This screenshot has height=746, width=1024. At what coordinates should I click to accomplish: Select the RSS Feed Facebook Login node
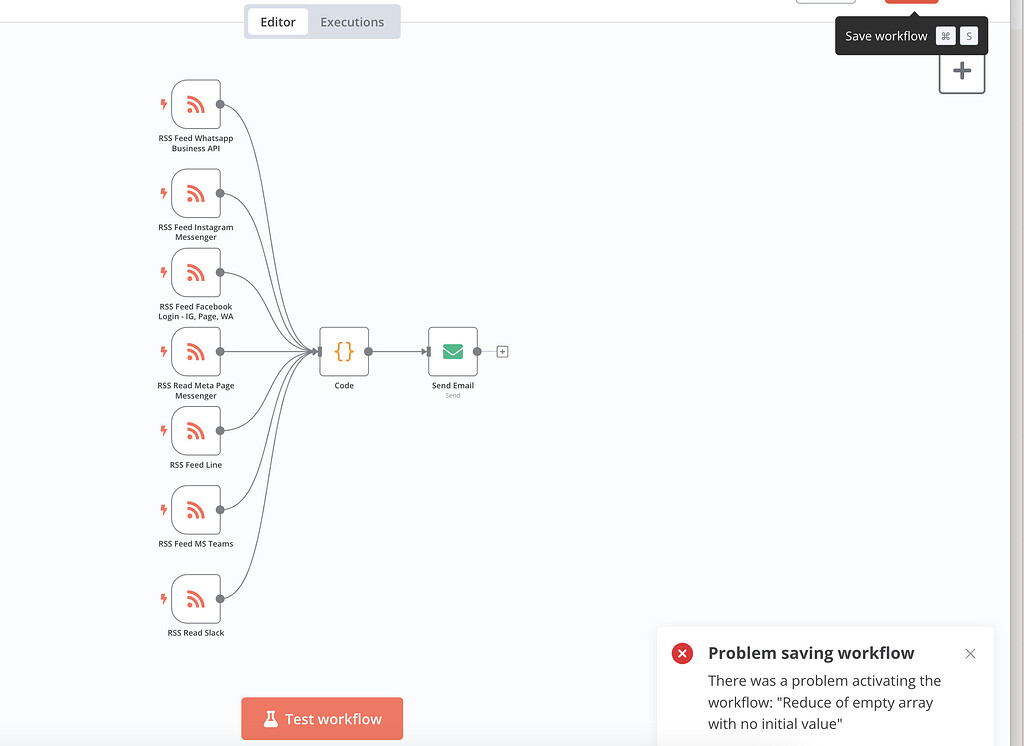(x=195, y=272)
